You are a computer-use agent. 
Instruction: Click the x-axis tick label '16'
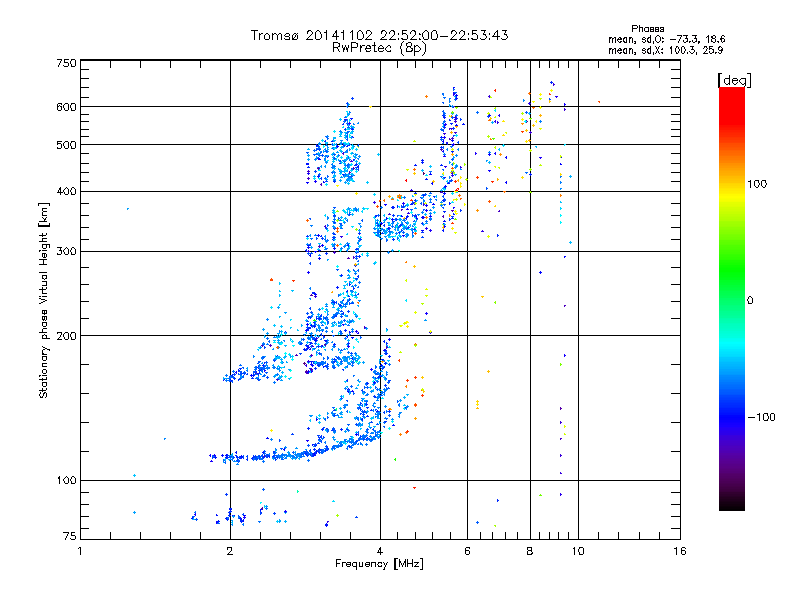click(680, 551)
